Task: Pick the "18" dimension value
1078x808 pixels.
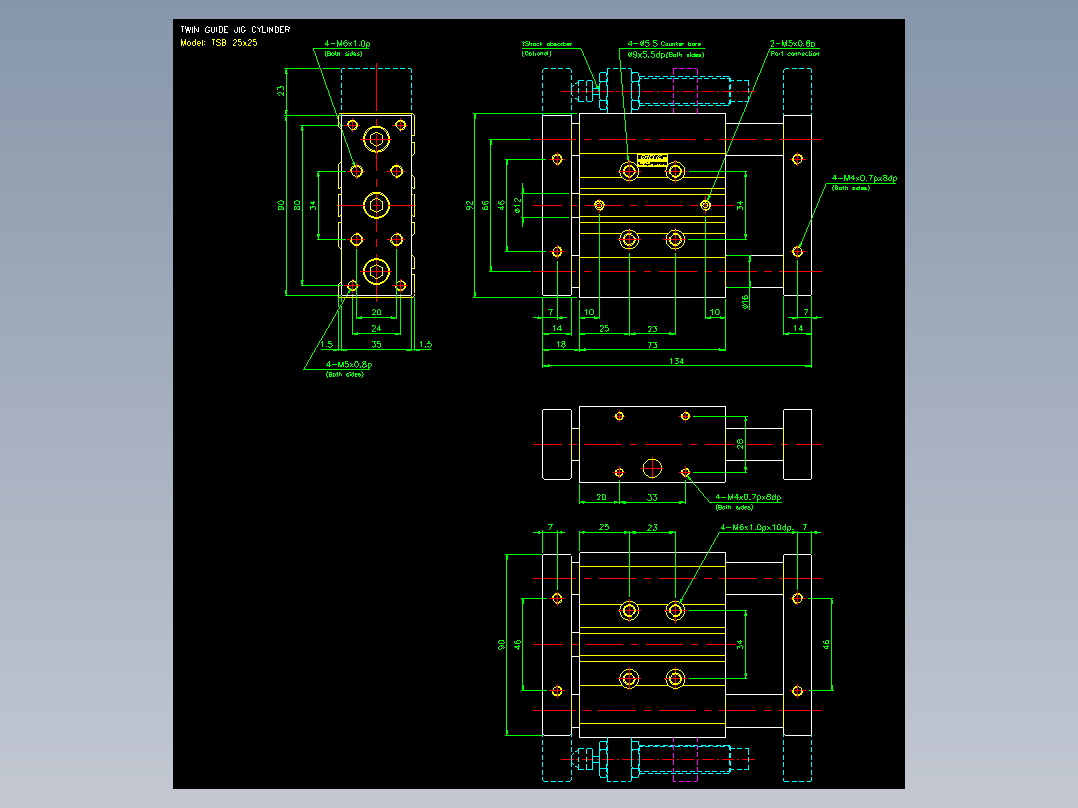Action: (x=561, y=345)
